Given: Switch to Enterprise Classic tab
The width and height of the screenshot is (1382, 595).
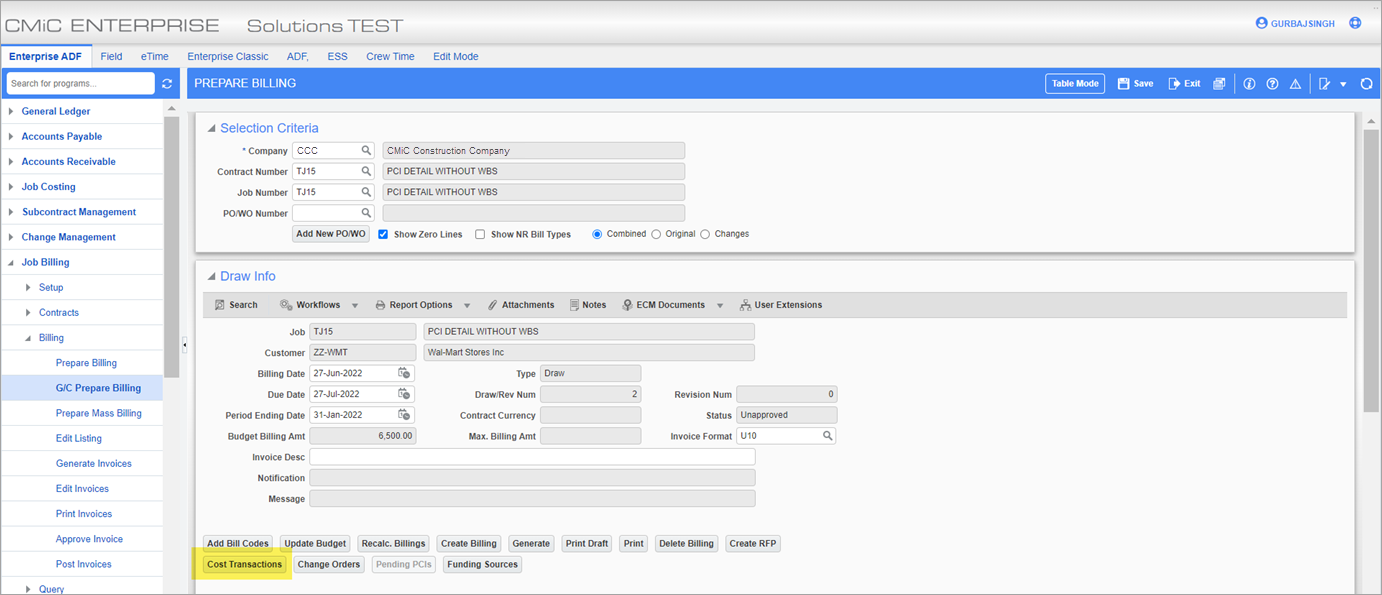Looking at the screenshot, I should [x=228, y=57].
